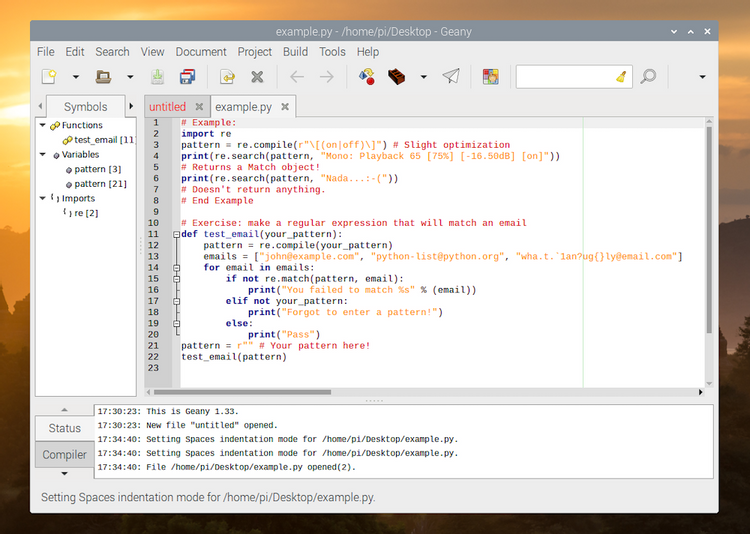This screenshot has width=750, height=534.
Task: Select the Compiler messages tab
Action: pyautogui.click(x=64, y=455)
